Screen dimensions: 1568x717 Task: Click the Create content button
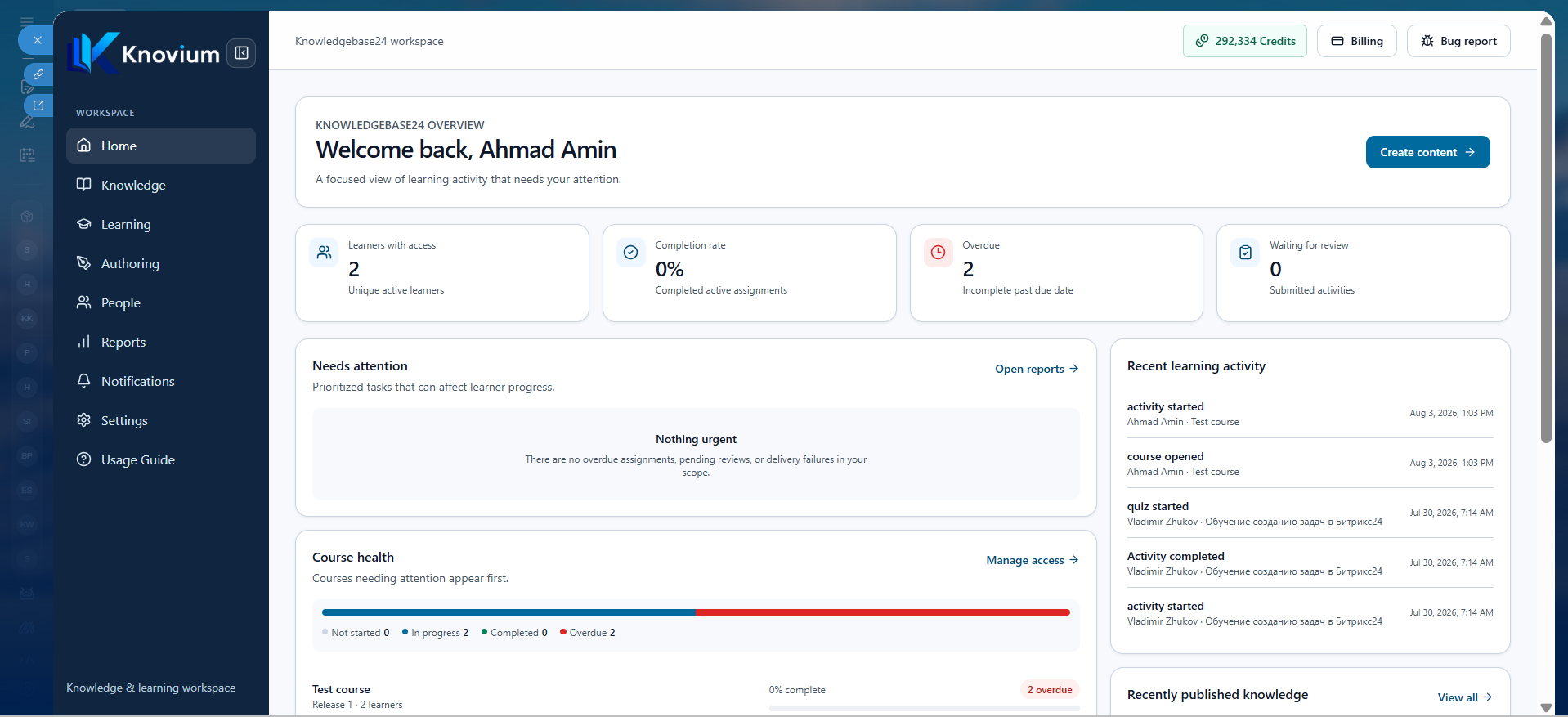[1427, 152]
